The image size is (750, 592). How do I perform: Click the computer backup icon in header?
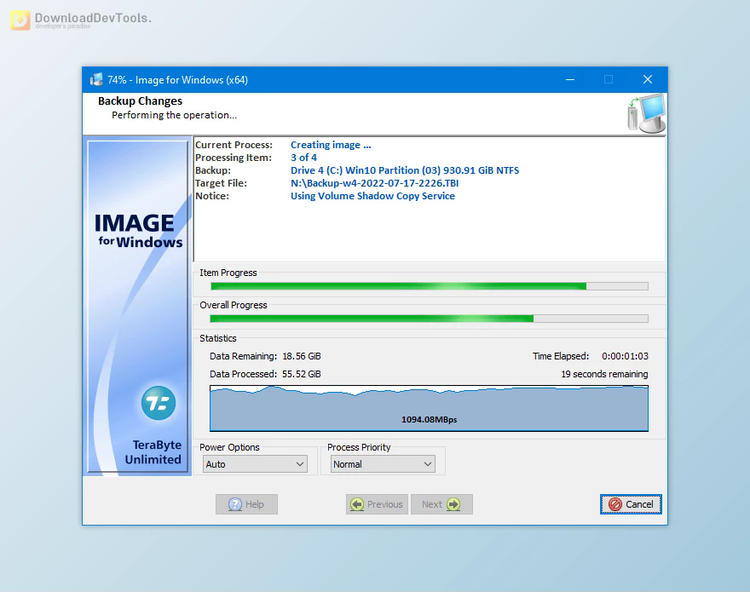(x=647, y=113)
